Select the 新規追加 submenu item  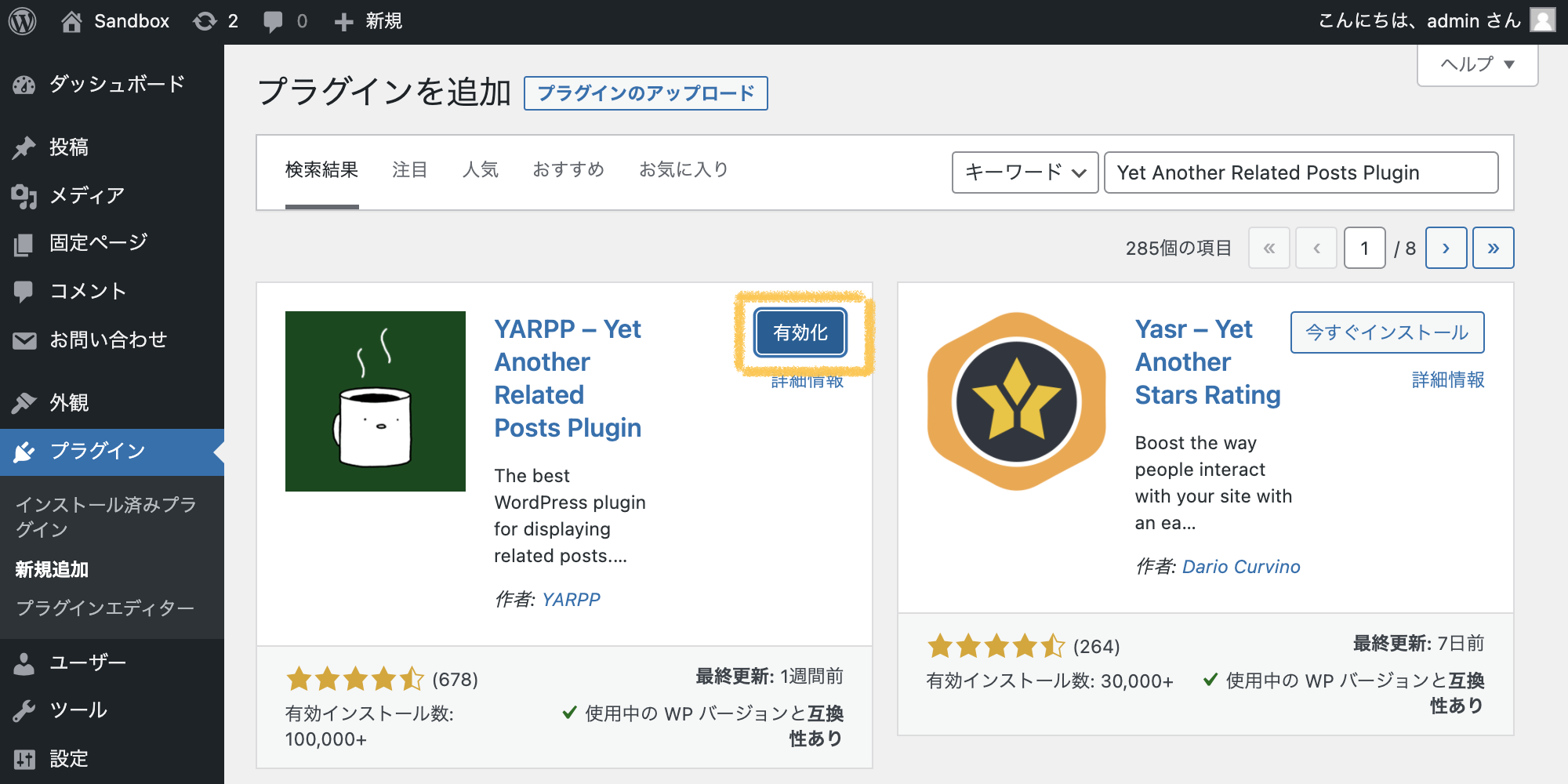[52, 570]
